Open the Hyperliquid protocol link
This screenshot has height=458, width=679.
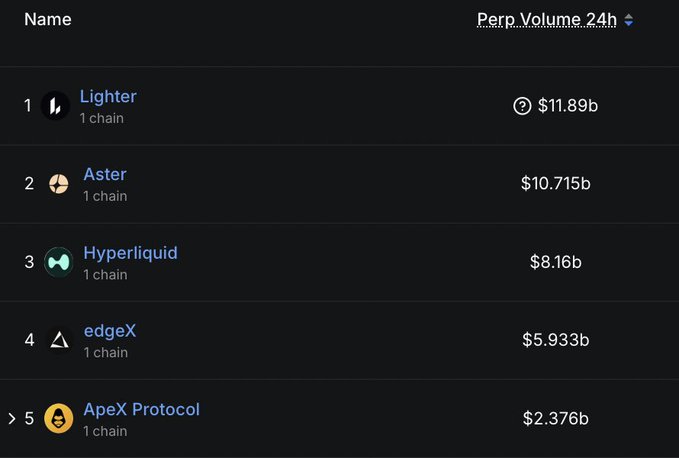click(x=130, y=253)
